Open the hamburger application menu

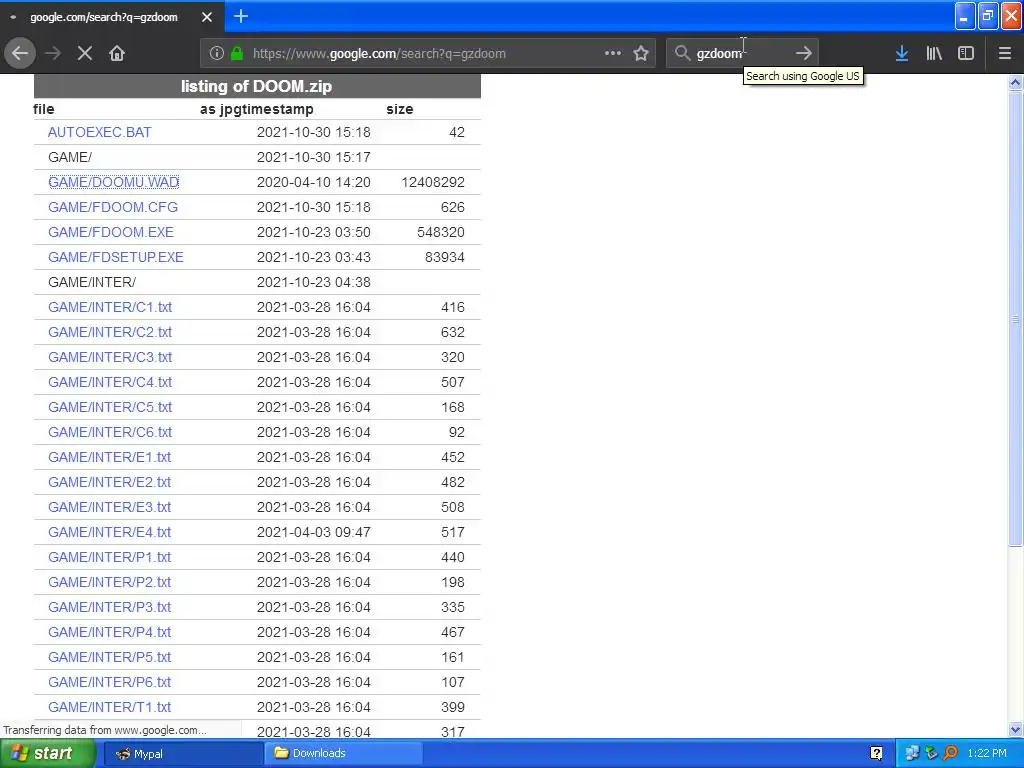(1005, 53)
